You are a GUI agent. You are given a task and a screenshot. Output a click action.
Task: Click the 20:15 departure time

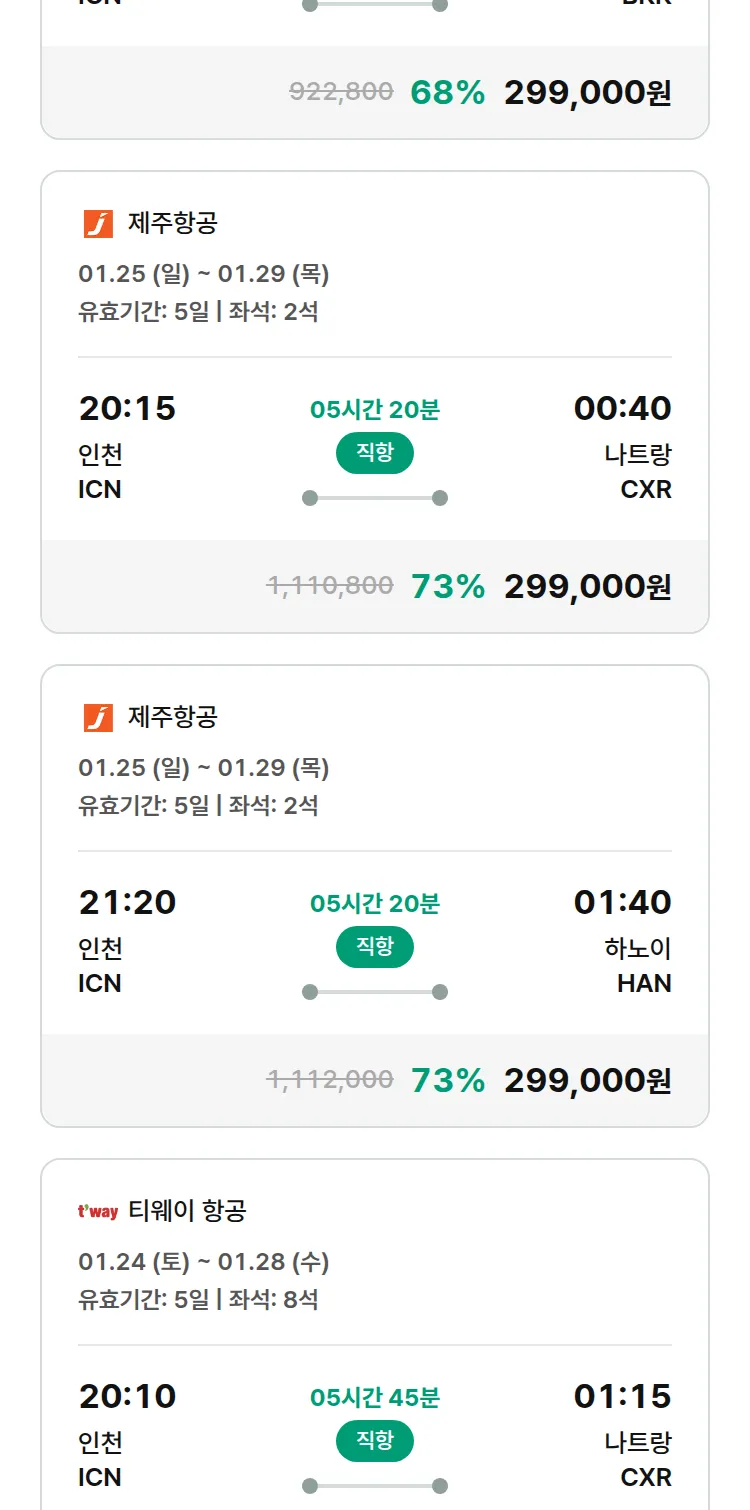click(x=127, y=408)
